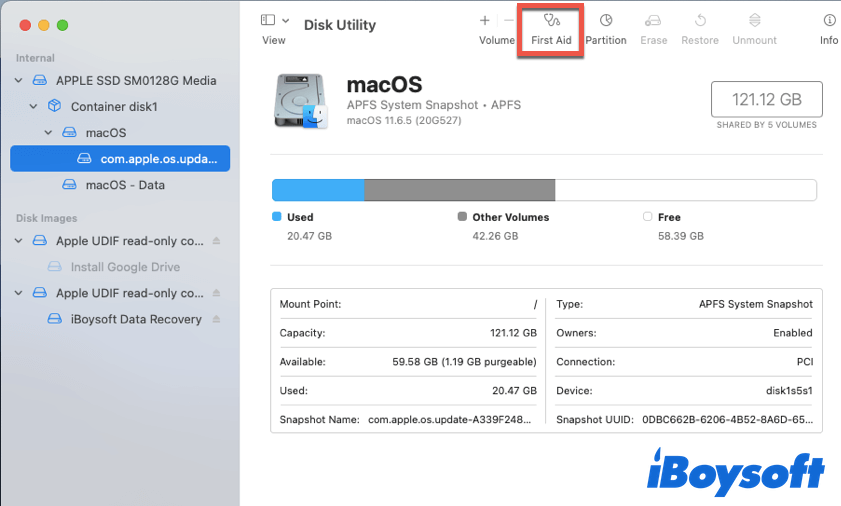Image resolution: width=841 pixels, height=506 pixels.
Task: Collapse APPLE SSD SM0128G Media tree
Action: tap(19, 80)
